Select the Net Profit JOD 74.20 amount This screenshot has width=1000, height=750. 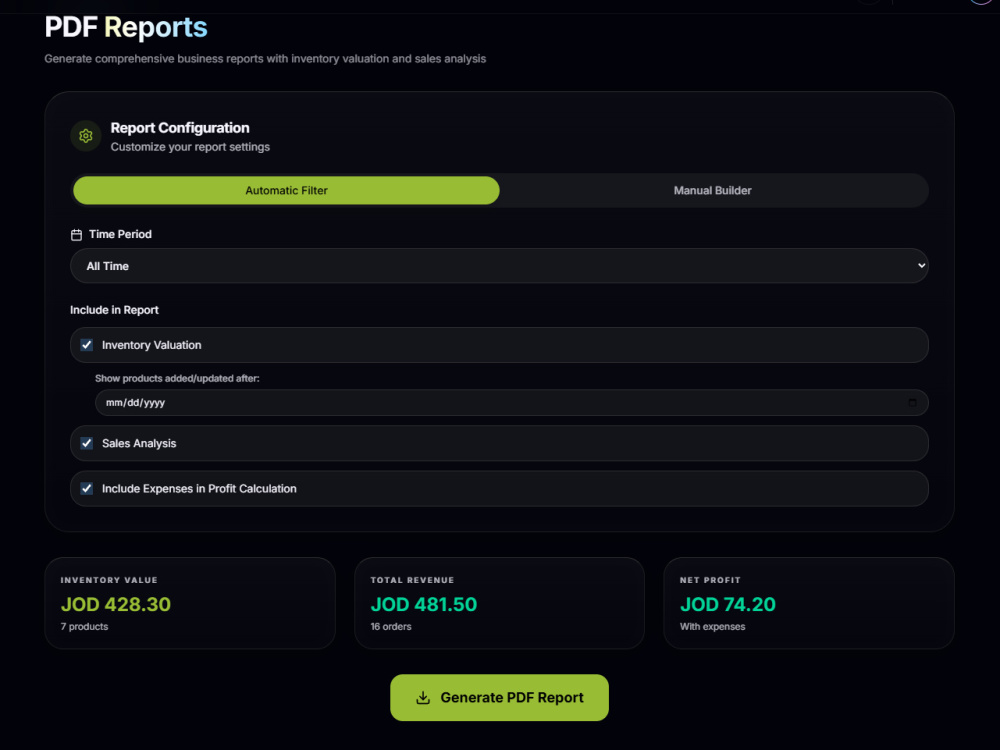point(728,604)
